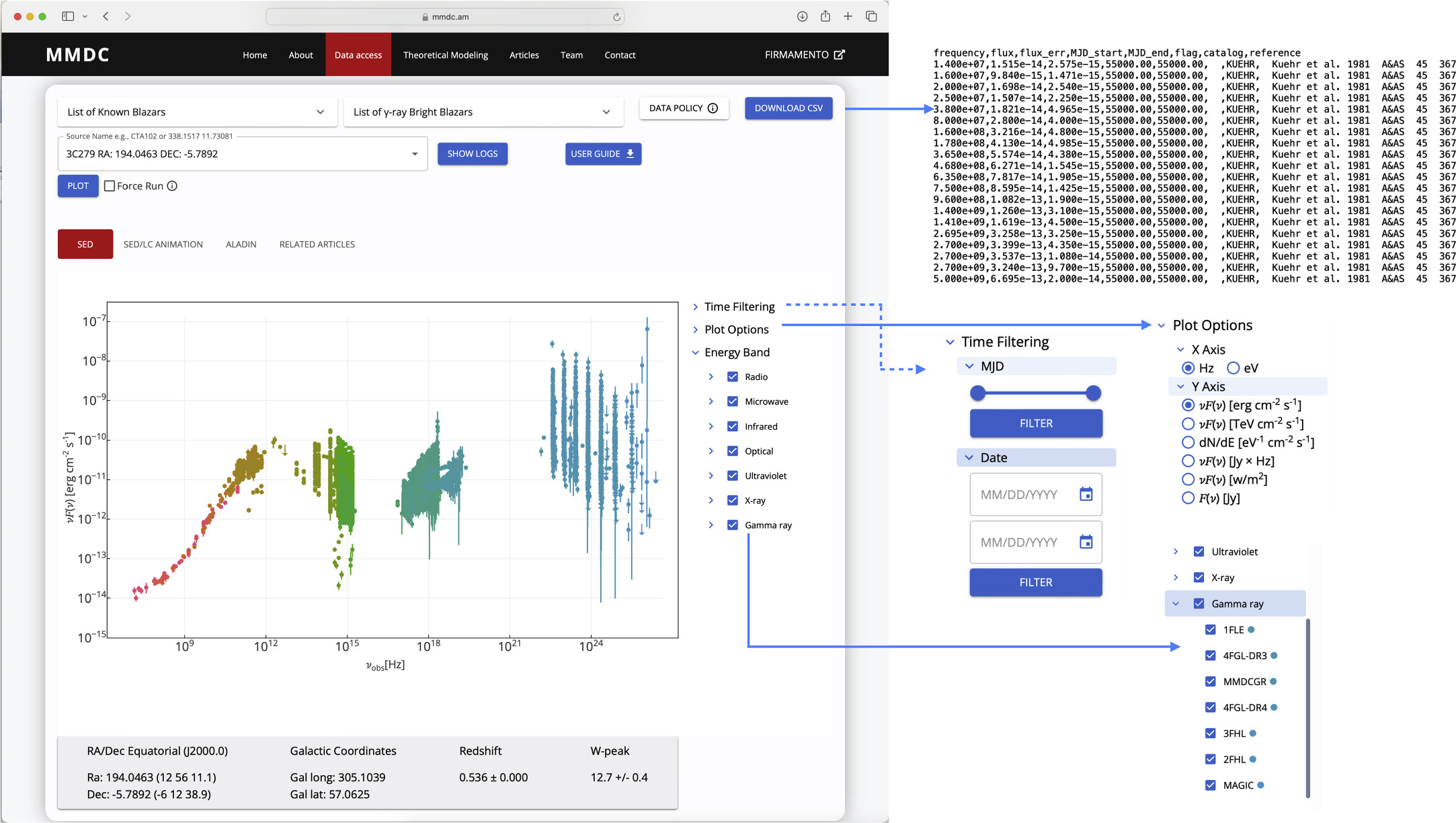Select the eV X-axis radio option
Screen dimensions: 1456x823
pyautogui.click(x=1233, y=368)
